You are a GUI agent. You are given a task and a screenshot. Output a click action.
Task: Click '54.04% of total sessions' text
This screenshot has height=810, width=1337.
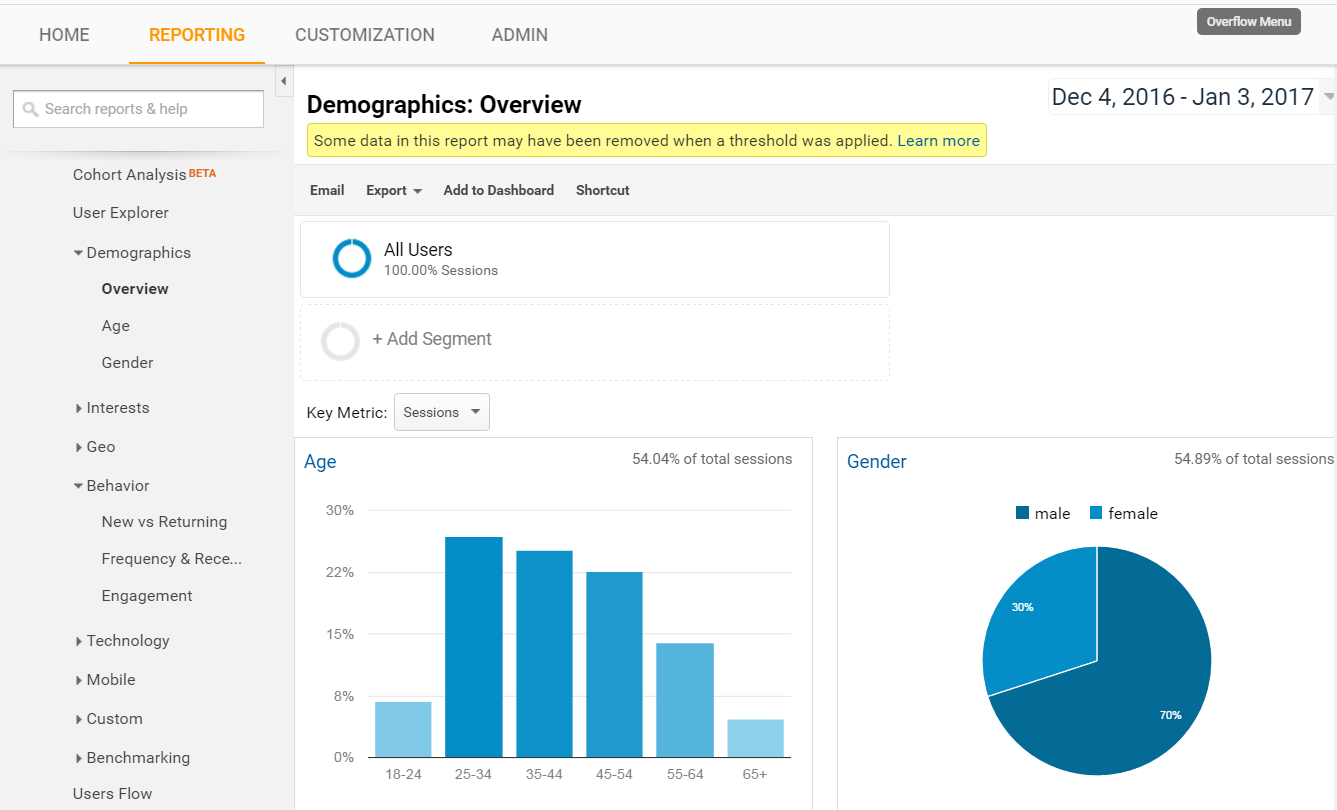[712, 459]
